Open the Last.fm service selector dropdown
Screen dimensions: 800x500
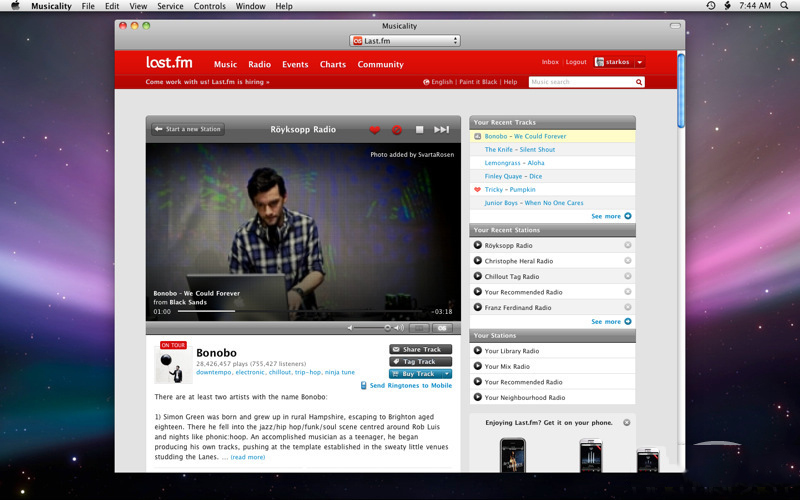[x=405, y=41]
